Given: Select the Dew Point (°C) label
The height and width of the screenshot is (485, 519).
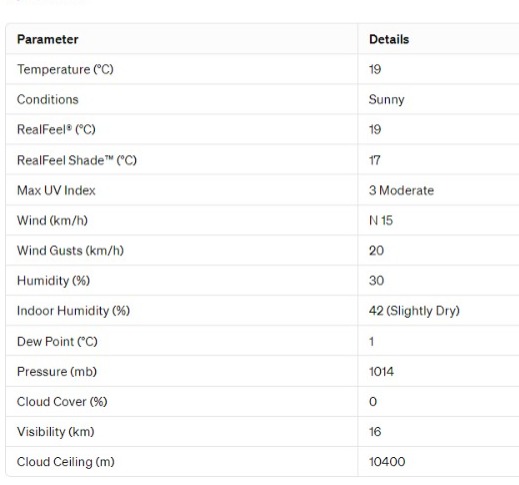Looking at the screenshot, I should click(x=57, y=341).
